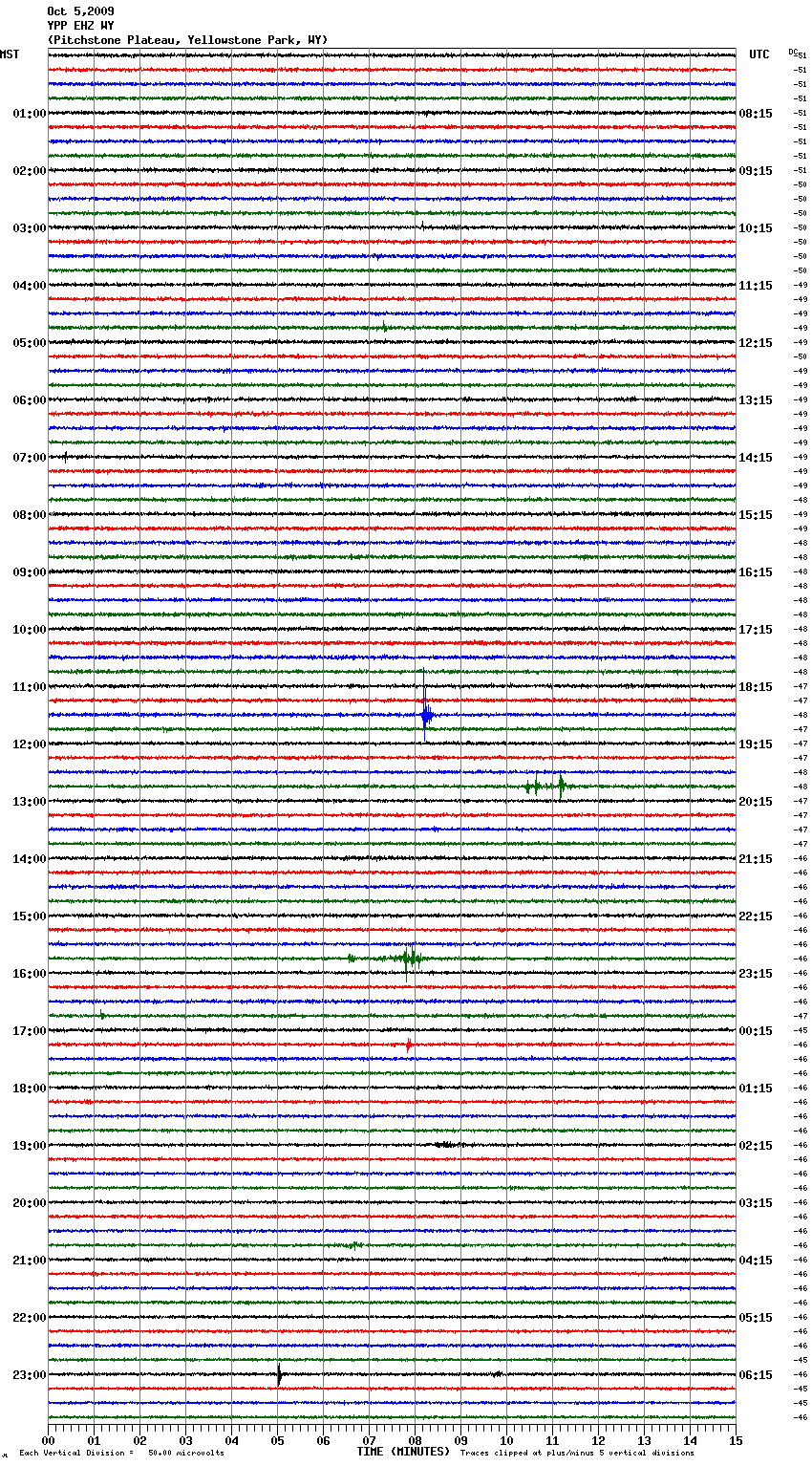Click the 20:15 UTC time label

756,802
